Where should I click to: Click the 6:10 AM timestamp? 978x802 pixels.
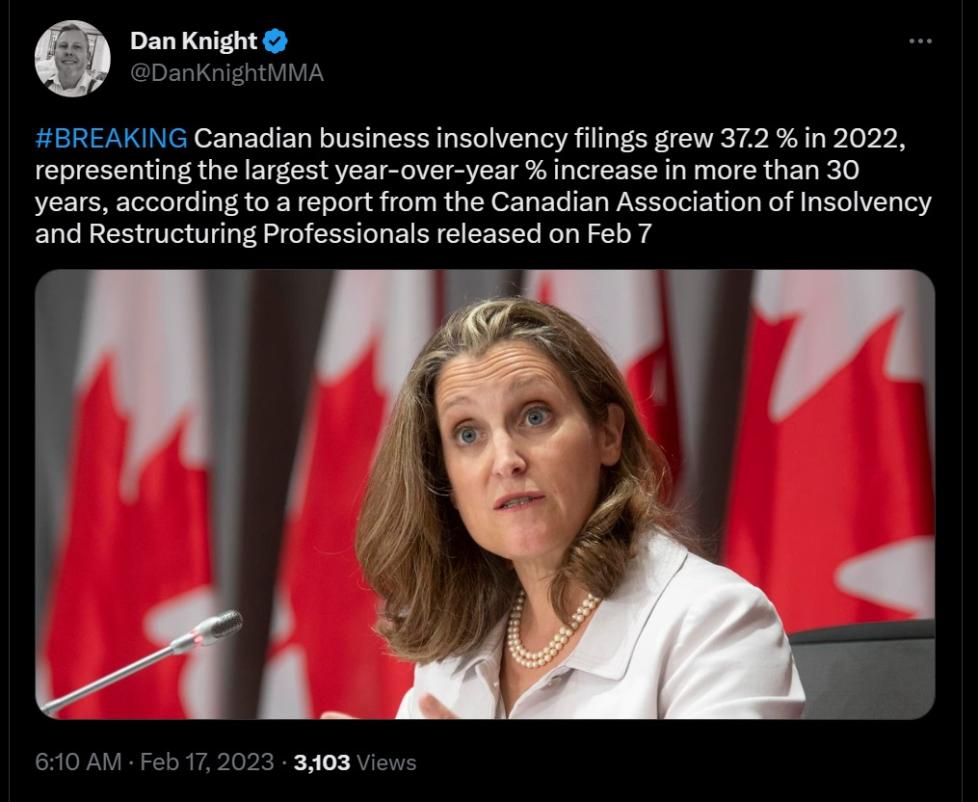[x=77, y=762]
